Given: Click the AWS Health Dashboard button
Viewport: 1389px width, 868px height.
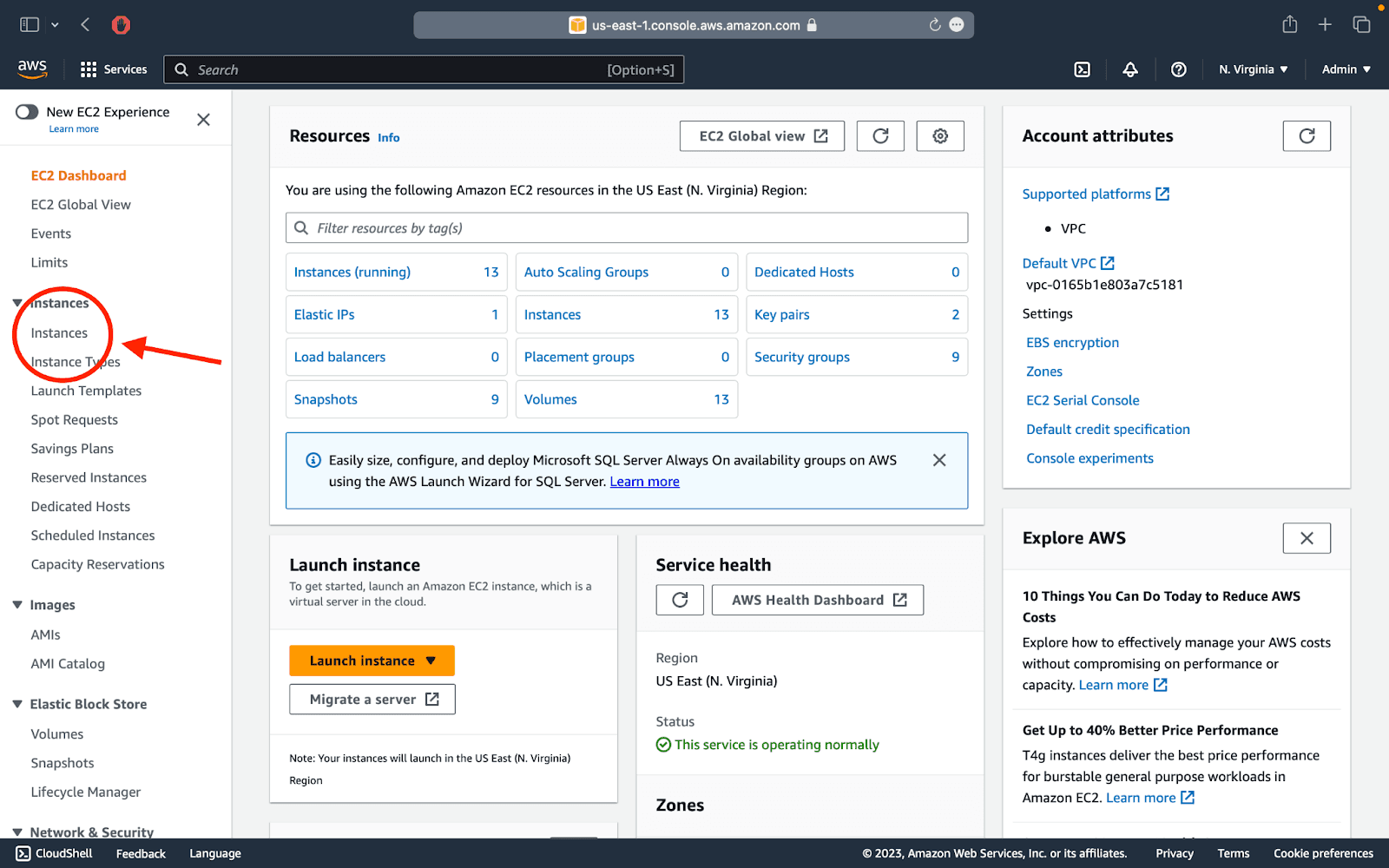Looking at the screenshot, I should click(x=818, y=600).
